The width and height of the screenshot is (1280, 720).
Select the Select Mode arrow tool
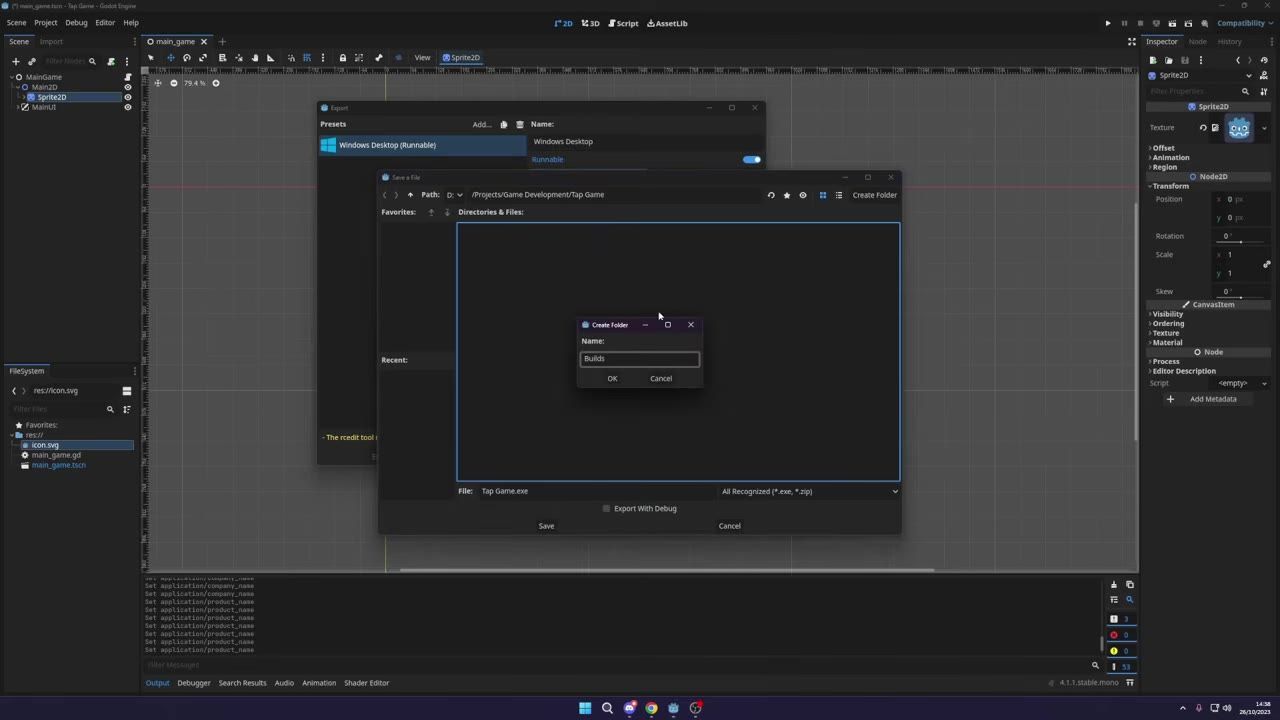click(151, 57)
